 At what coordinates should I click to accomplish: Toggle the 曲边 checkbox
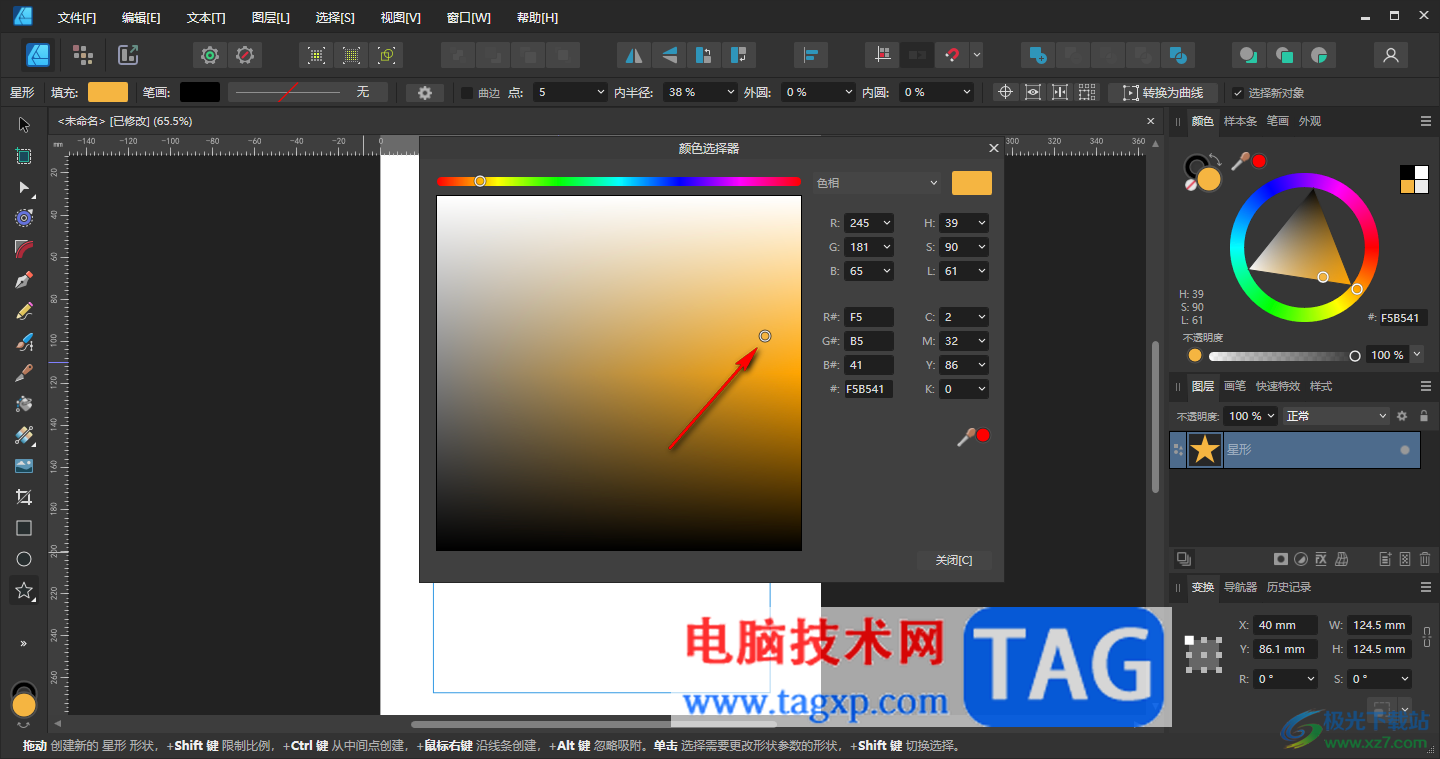click(x=466, y=93)
